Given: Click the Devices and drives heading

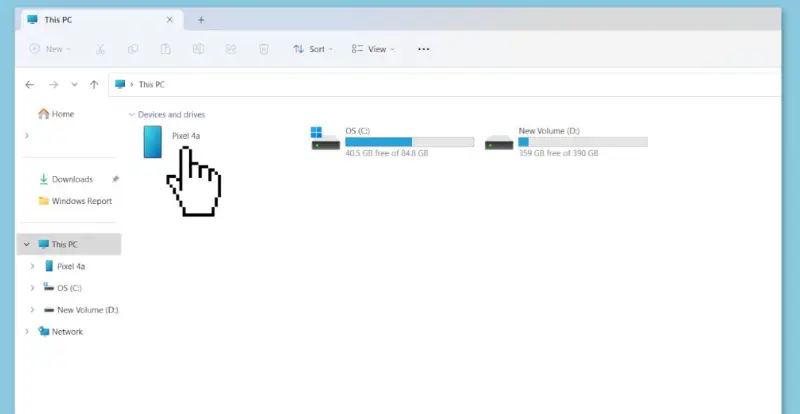Looking at the screenshot, I should tap(171, 115).
